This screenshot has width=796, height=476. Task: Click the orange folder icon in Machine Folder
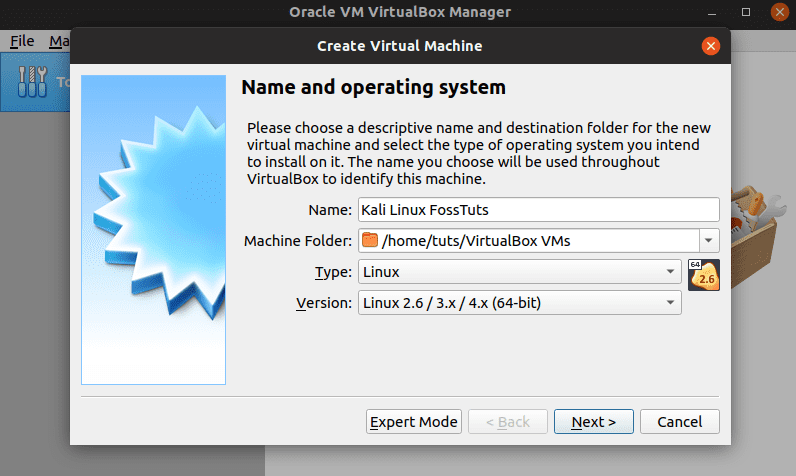pos(370,240)
